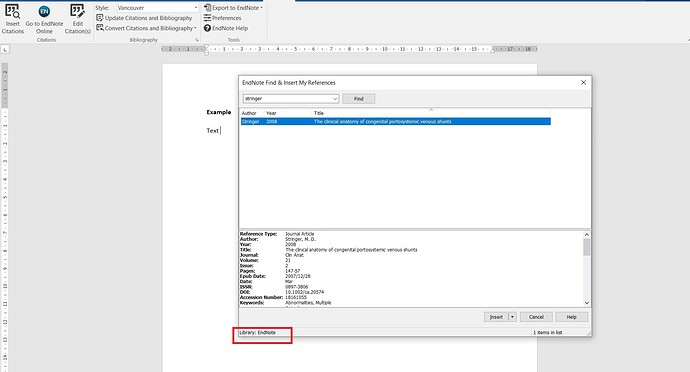690x372 pixels.
Task: Click the Cancel button
Action: coord(536,317)
